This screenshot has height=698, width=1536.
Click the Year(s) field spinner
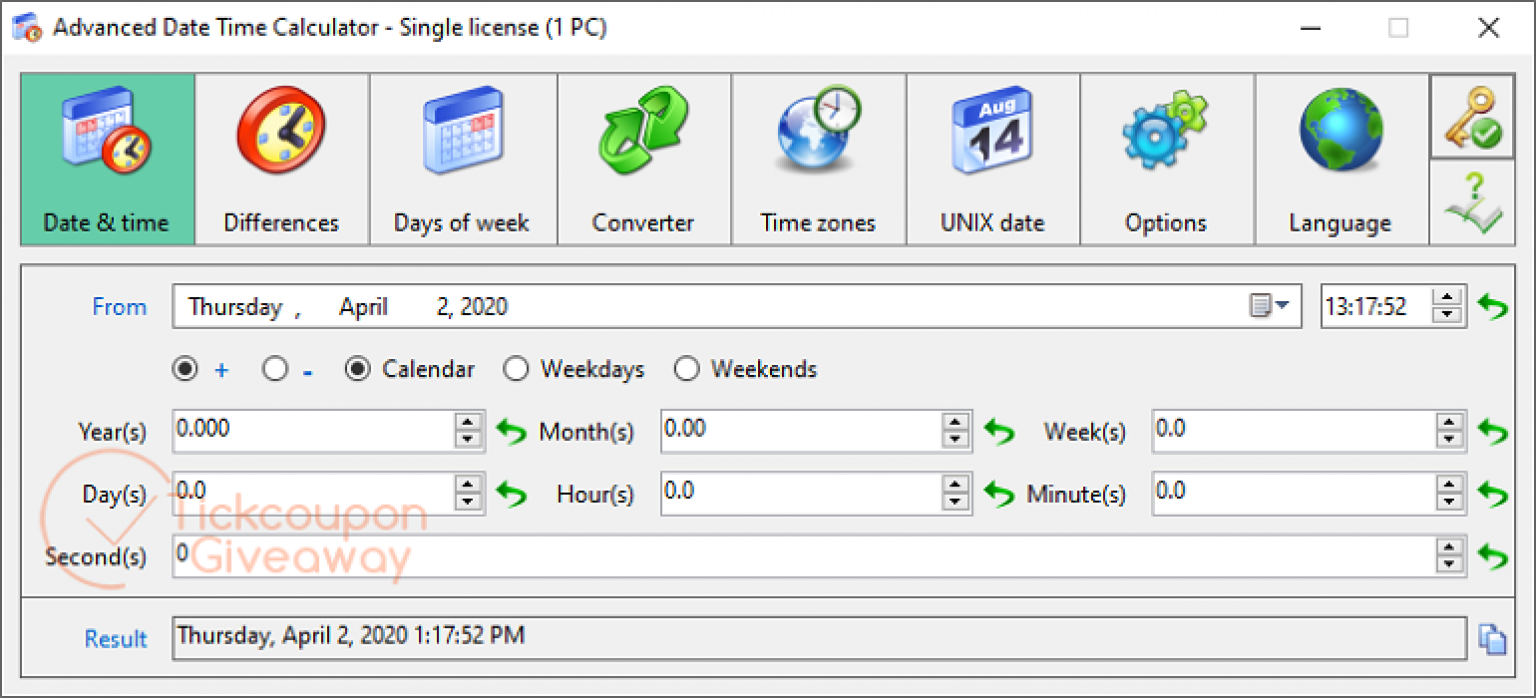[x=467, y=431]
